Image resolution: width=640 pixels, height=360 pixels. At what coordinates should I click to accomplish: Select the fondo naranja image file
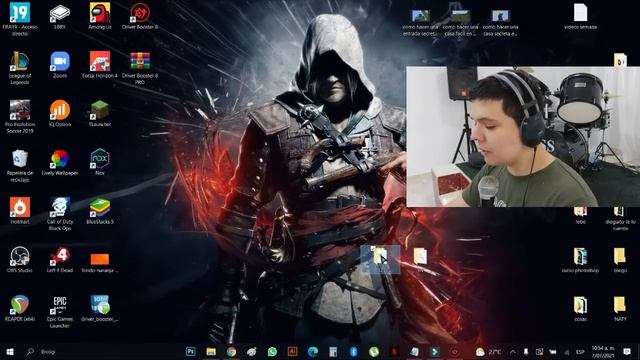[100, 262]
